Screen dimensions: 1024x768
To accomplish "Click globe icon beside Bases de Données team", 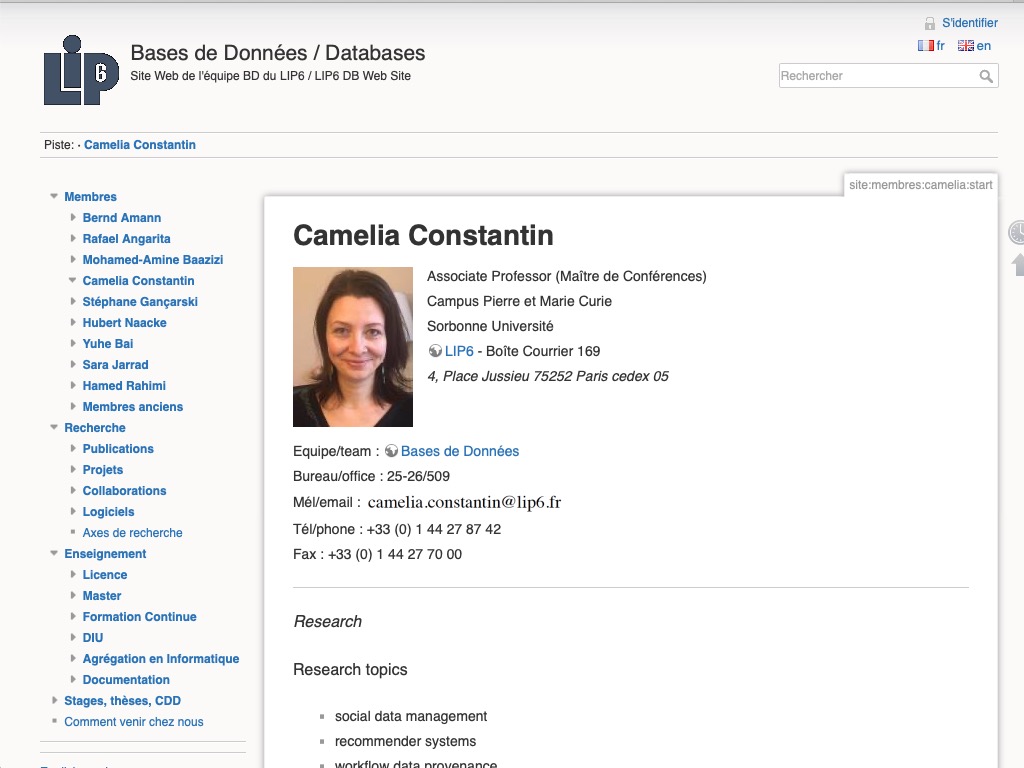I will coord(390,451).
